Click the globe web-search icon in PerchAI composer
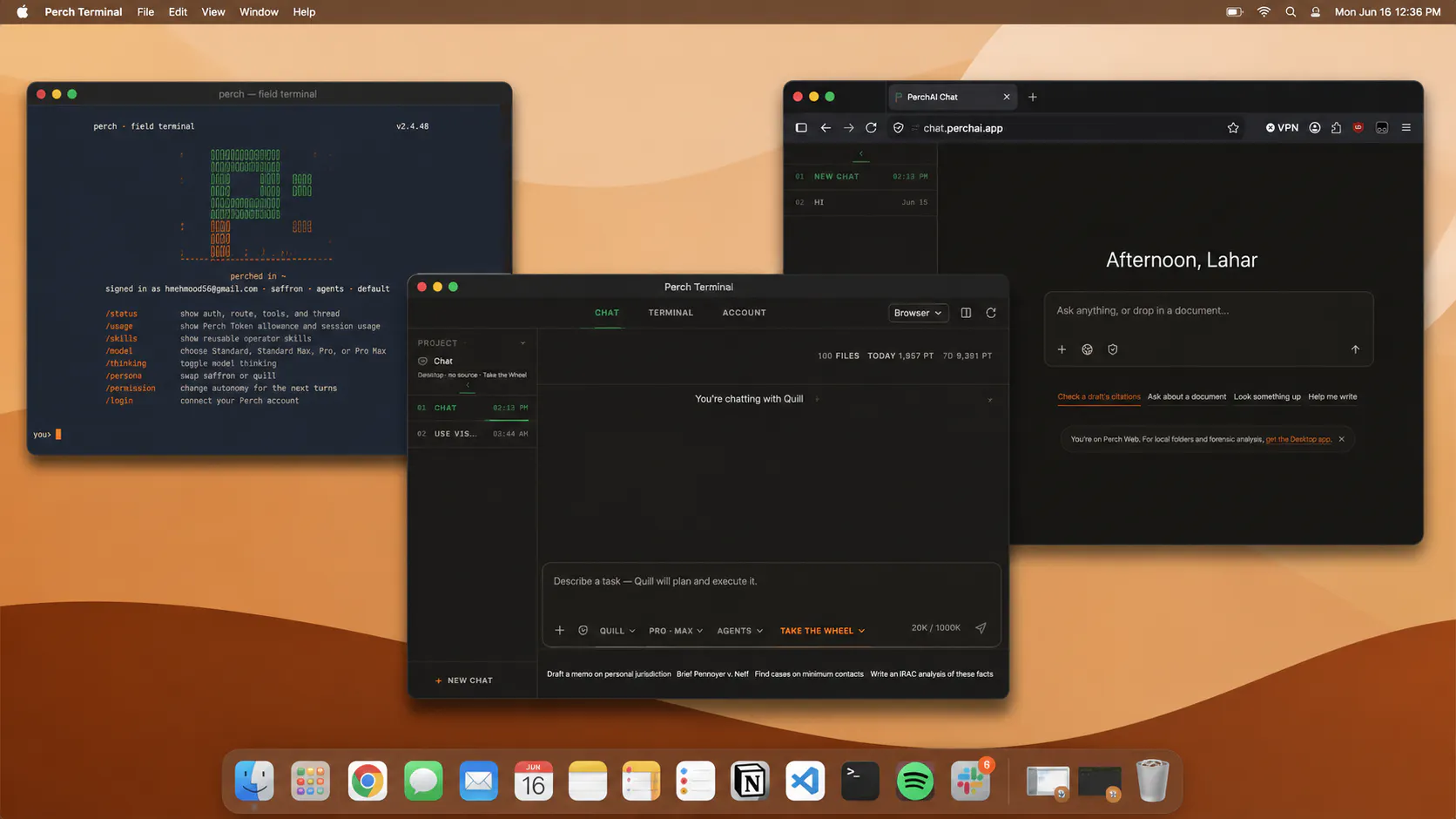The image size is (1456, 819). pos(1087,349)
